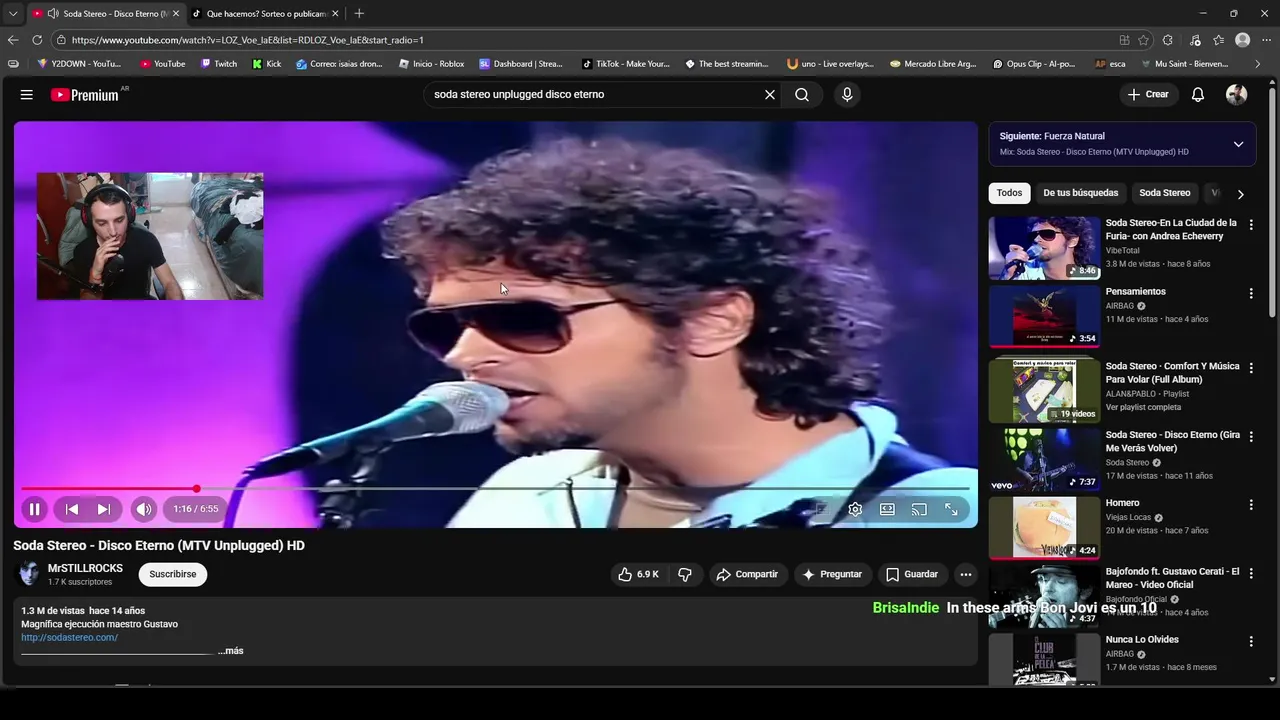This screenshot has width=1280, height=720.
Task: Go back with the browser back arrow
Action: click(x=13, y=40)
